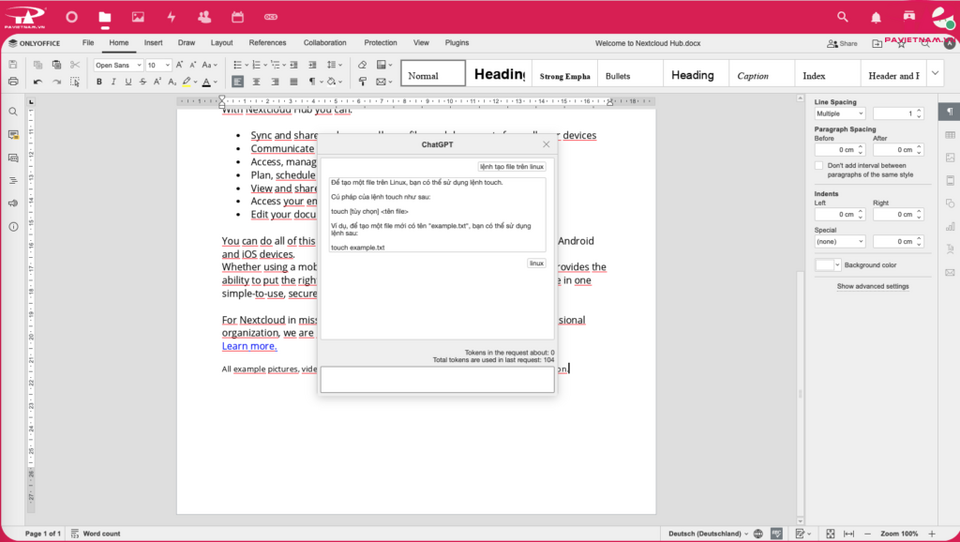Click the Fit to width icon

(x=849, y=534)
